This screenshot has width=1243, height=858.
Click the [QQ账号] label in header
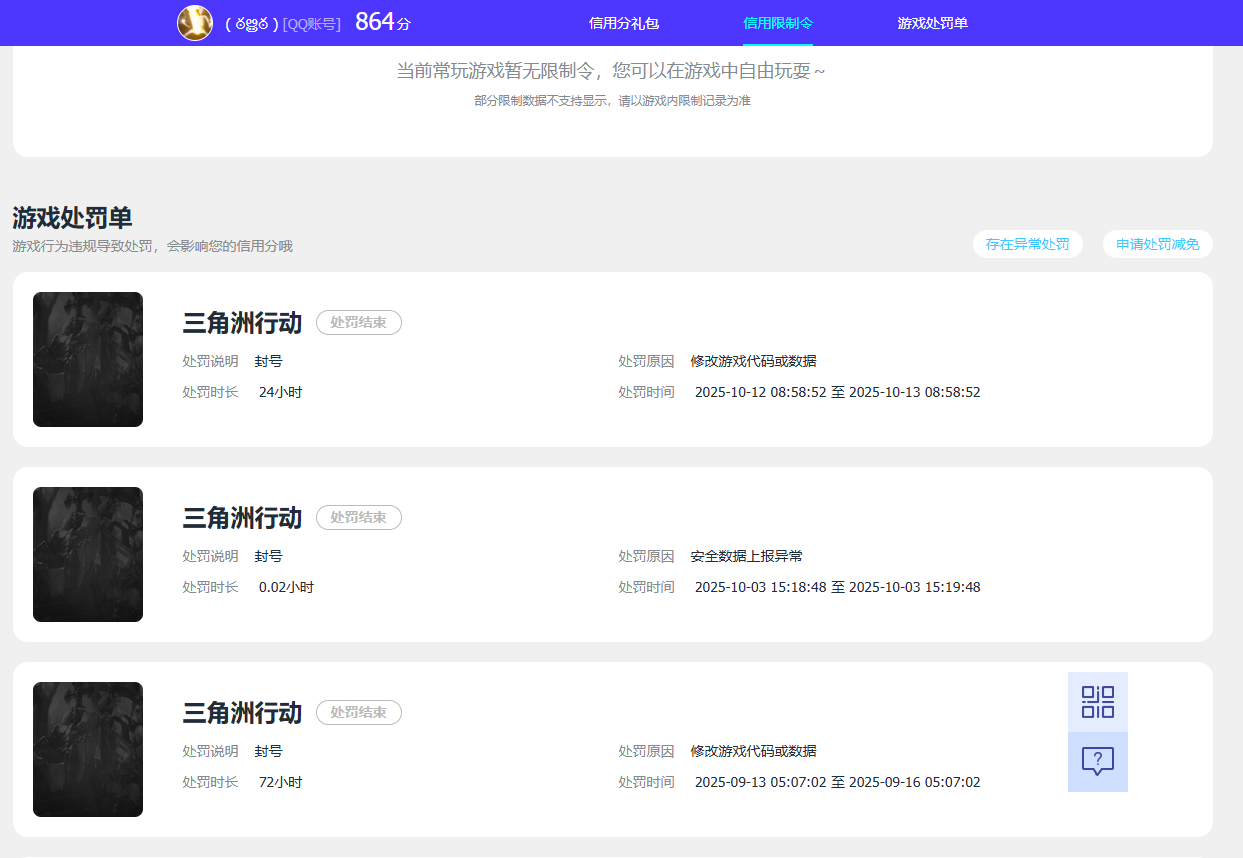pos(312,23)
